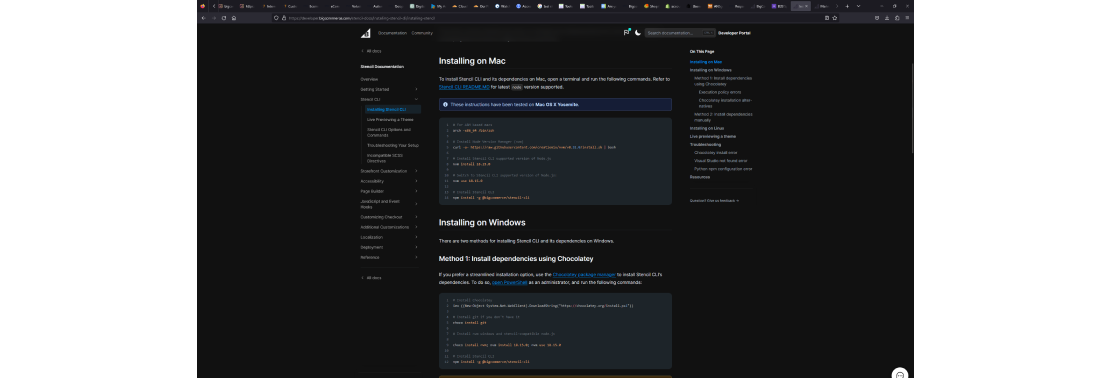Open the Community header menu
This screenshot has height=378, width=1110.
[x=422, y=33]
